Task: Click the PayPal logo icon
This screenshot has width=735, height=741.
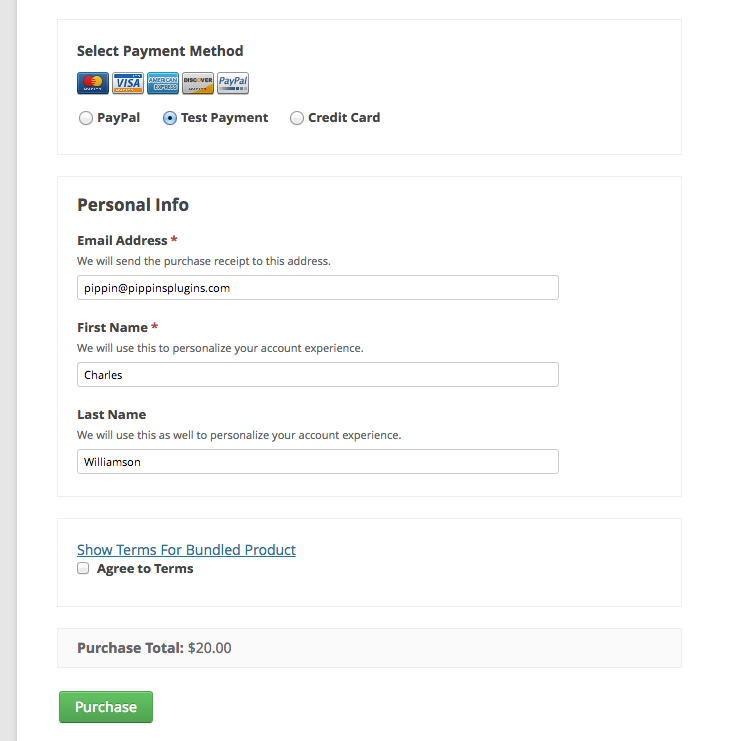Action: 233,83
